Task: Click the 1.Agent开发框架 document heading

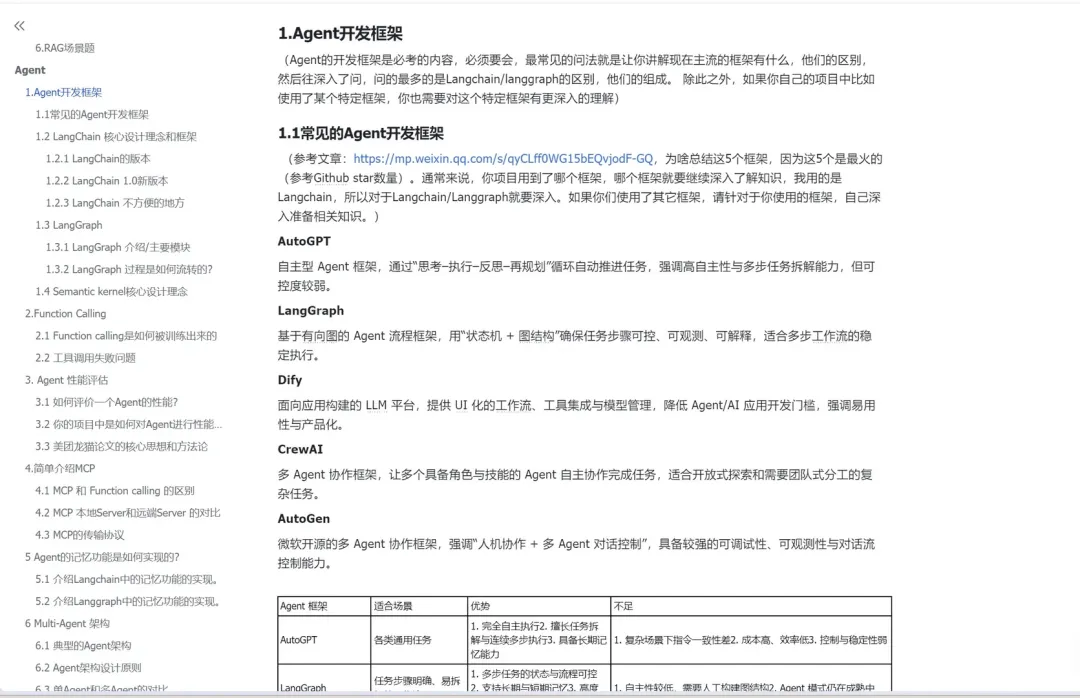Action: click(340, 33)
